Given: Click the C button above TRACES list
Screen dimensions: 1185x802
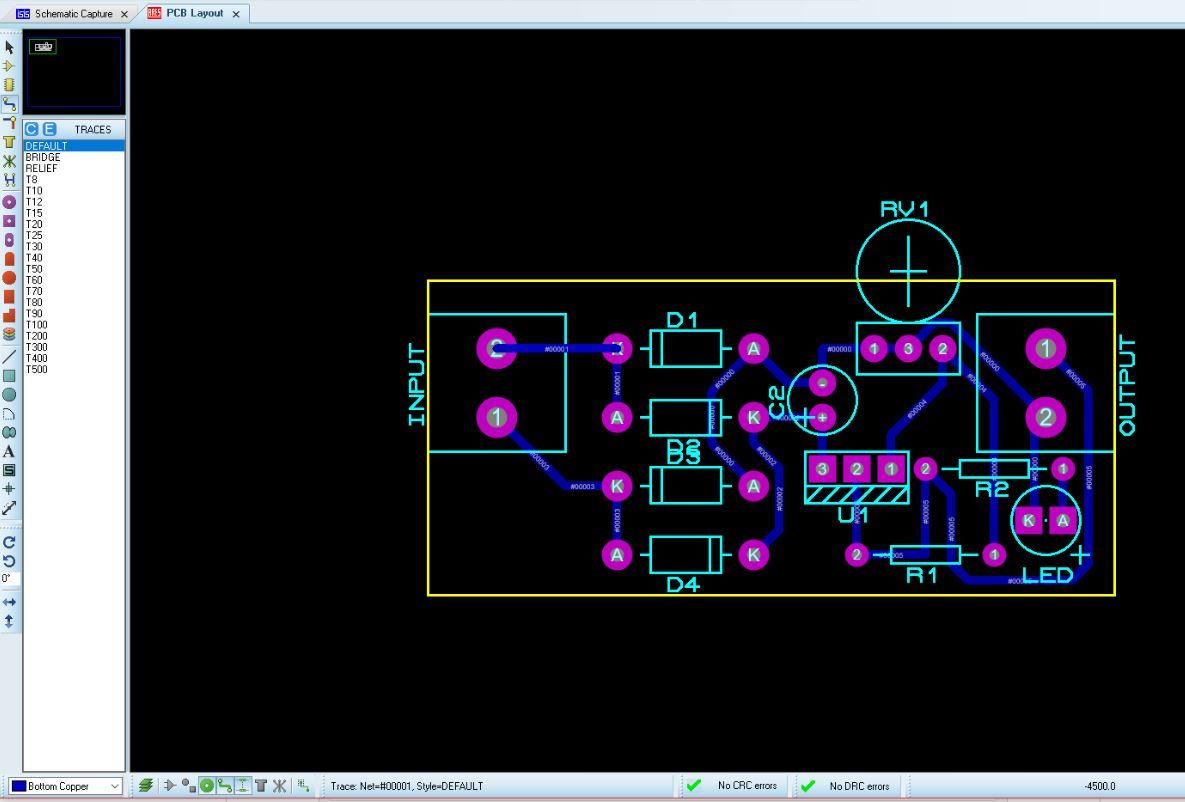Looking at the screenshot, I should (x=31, y=129).
